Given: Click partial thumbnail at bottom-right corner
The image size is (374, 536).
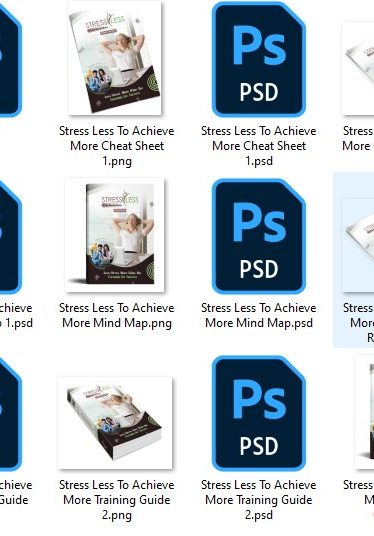Looking at the screenshot, I should [365, 412].
